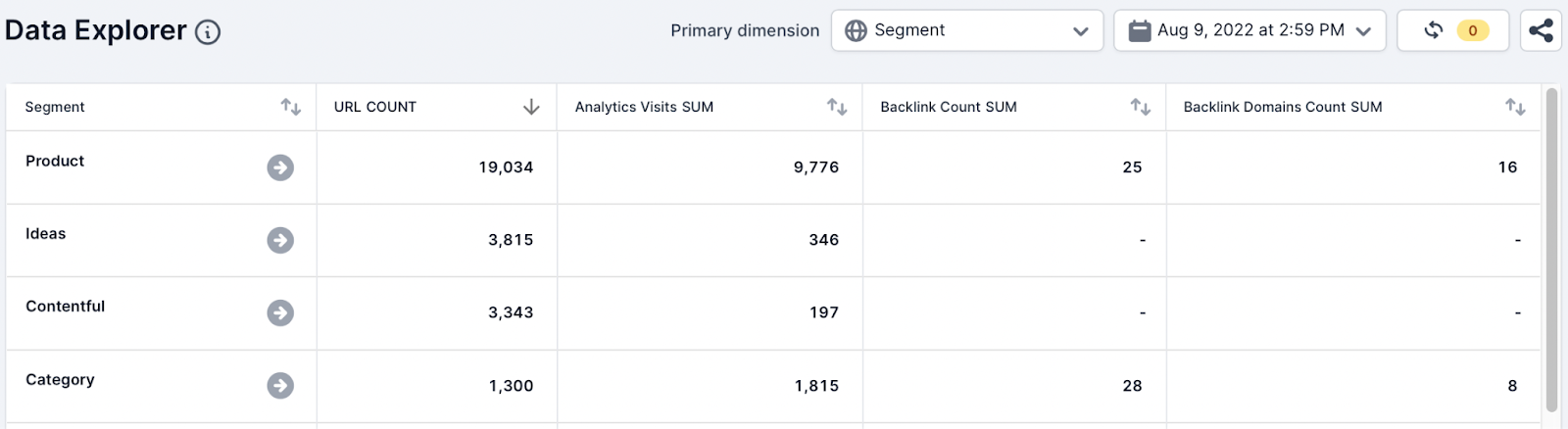The image size is (1568, 429).
Task: Click the Data Explorer info icon
Action: click(x=208, y=32)
